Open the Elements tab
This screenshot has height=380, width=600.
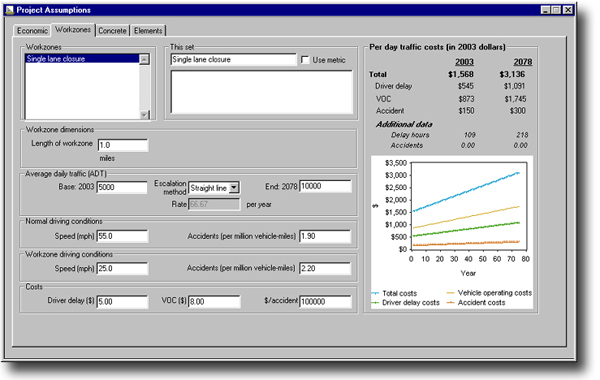[148, 31]
